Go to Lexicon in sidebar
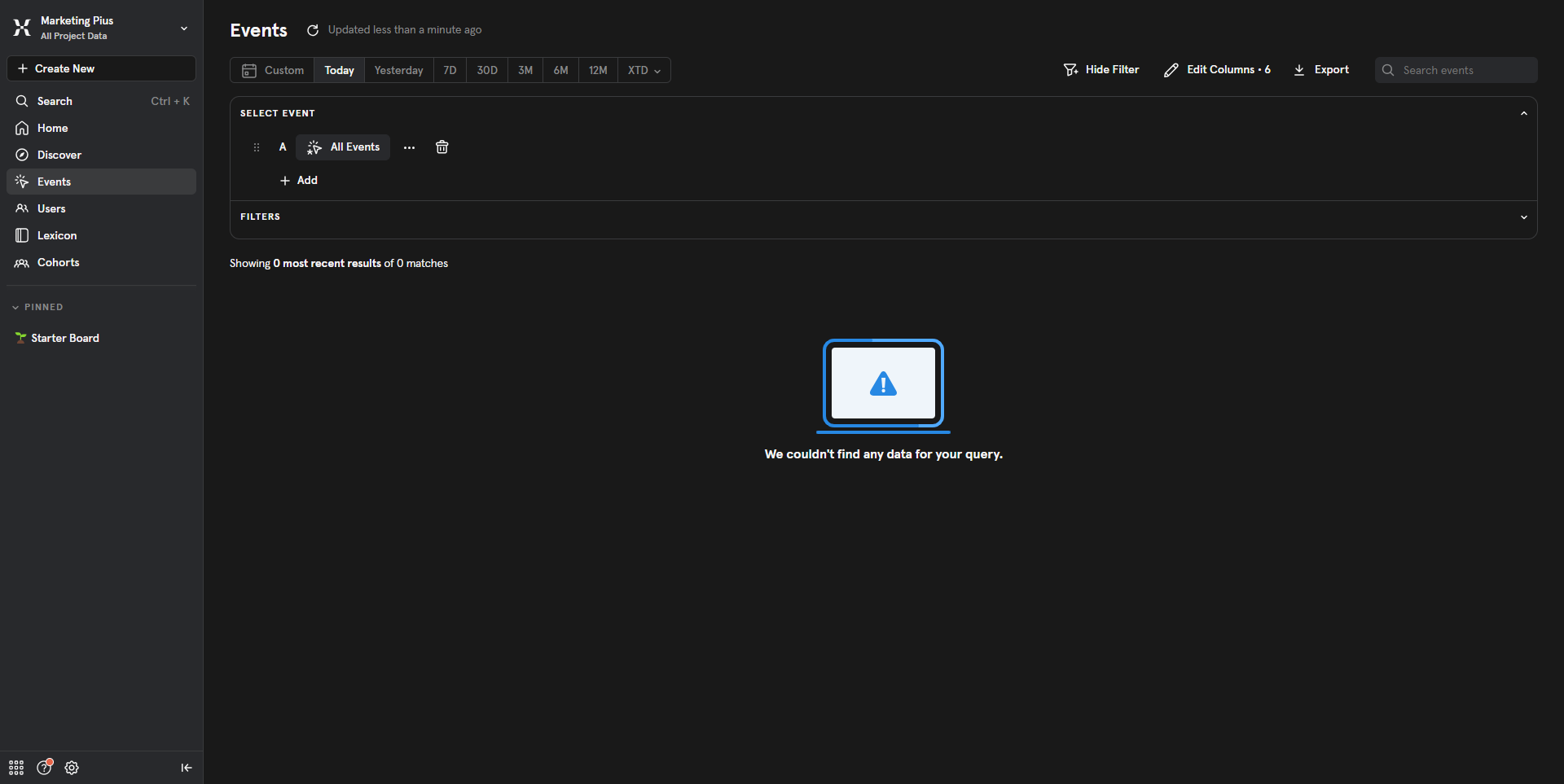The width and height of the screenshot is (1564, 784). 57,235
